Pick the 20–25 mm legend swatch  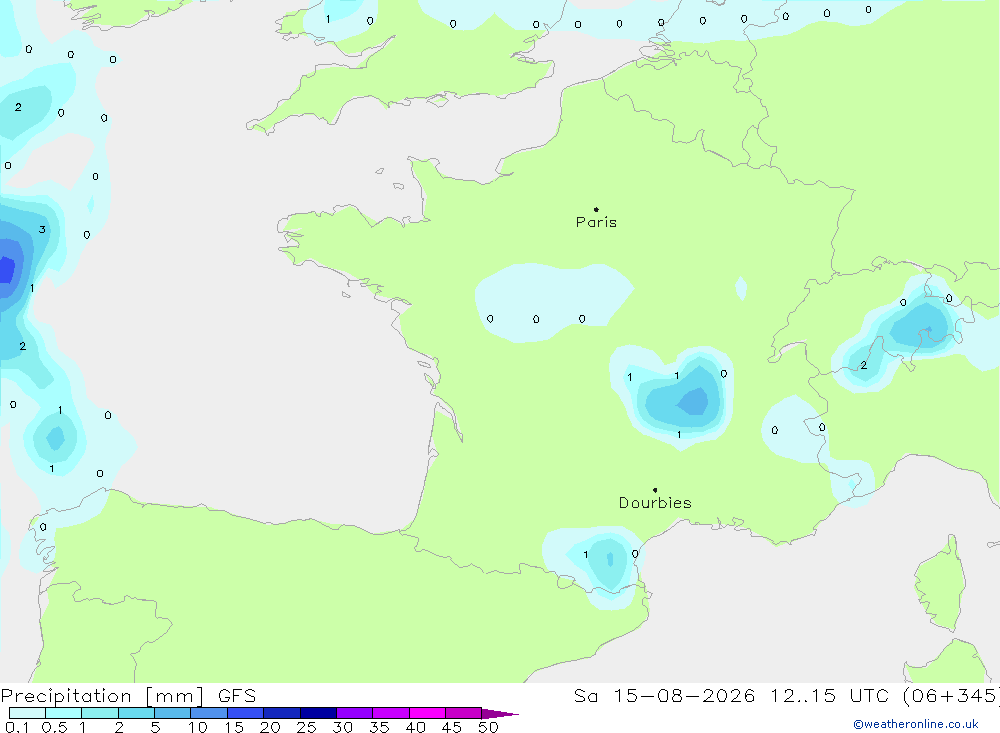click(282, 713)
